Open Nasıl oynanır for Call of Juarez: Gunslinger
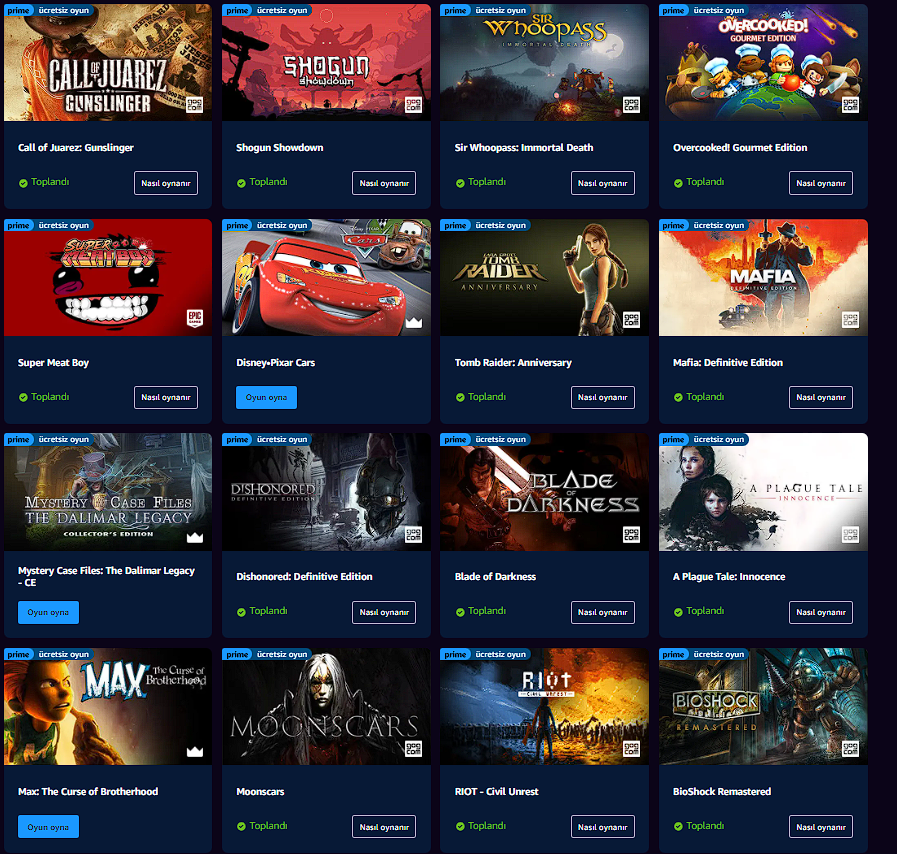Image resolution: width=897 pixels, height=854 pixels. tap(166, 183)
